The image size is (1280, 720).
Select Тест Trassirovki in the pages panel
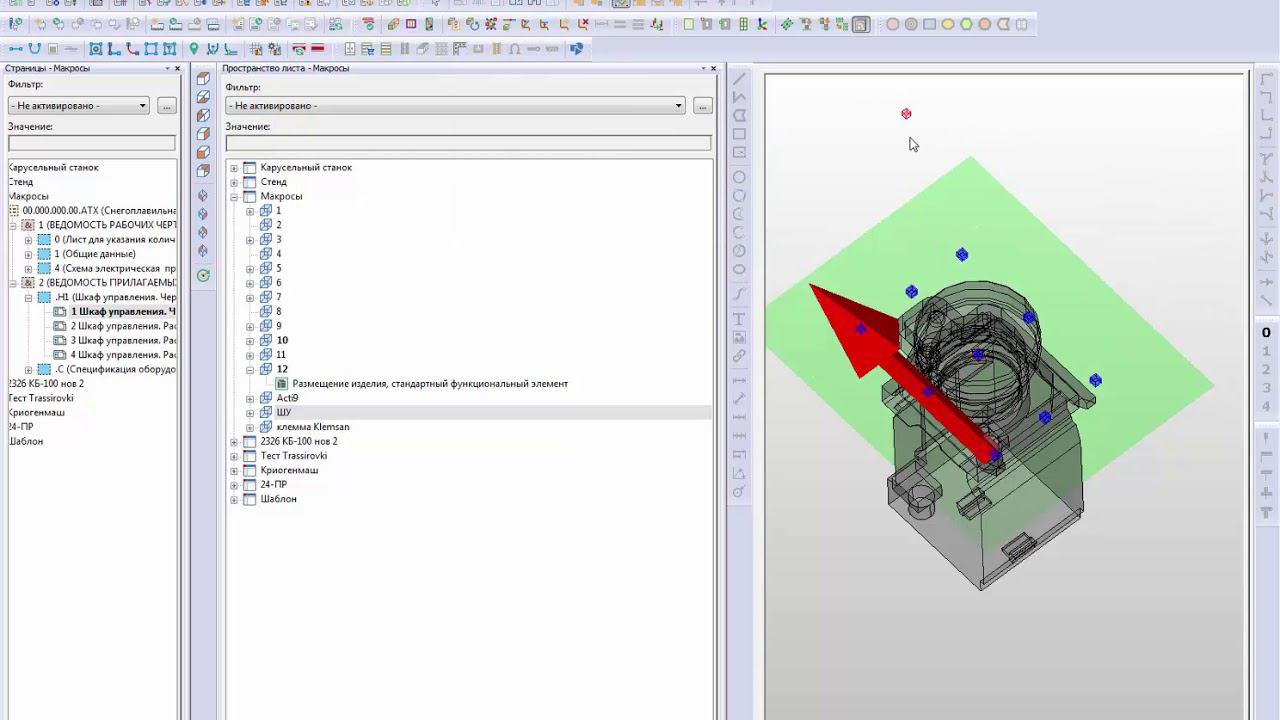tap(41, 398)
